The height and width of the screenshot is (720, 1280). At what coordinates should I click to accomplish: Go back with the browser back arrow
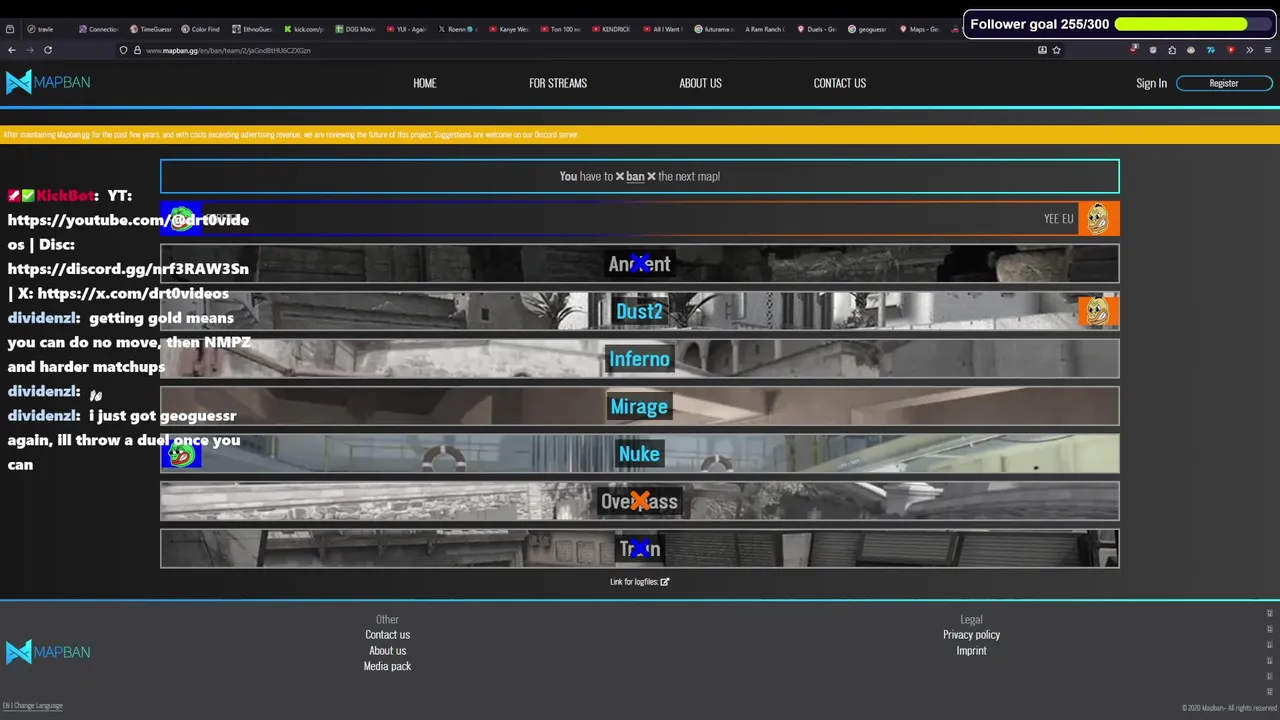[x=12, y=50]
